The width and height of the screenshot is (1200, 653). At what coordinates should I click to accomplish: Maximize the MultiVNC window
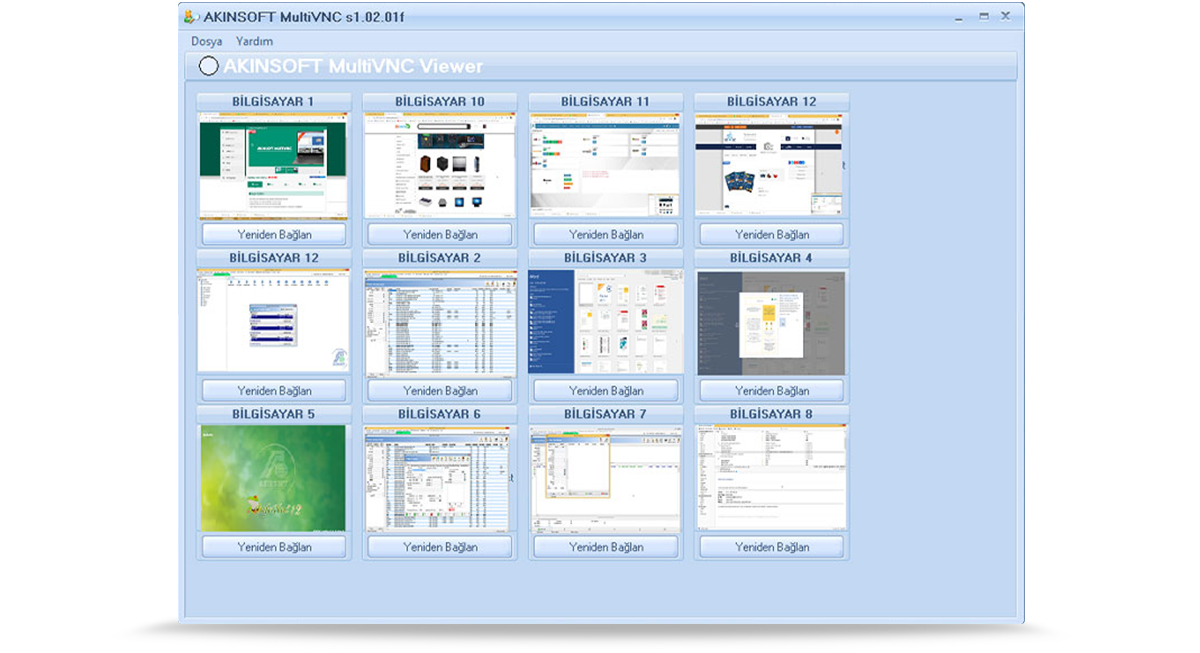point(983,16)
